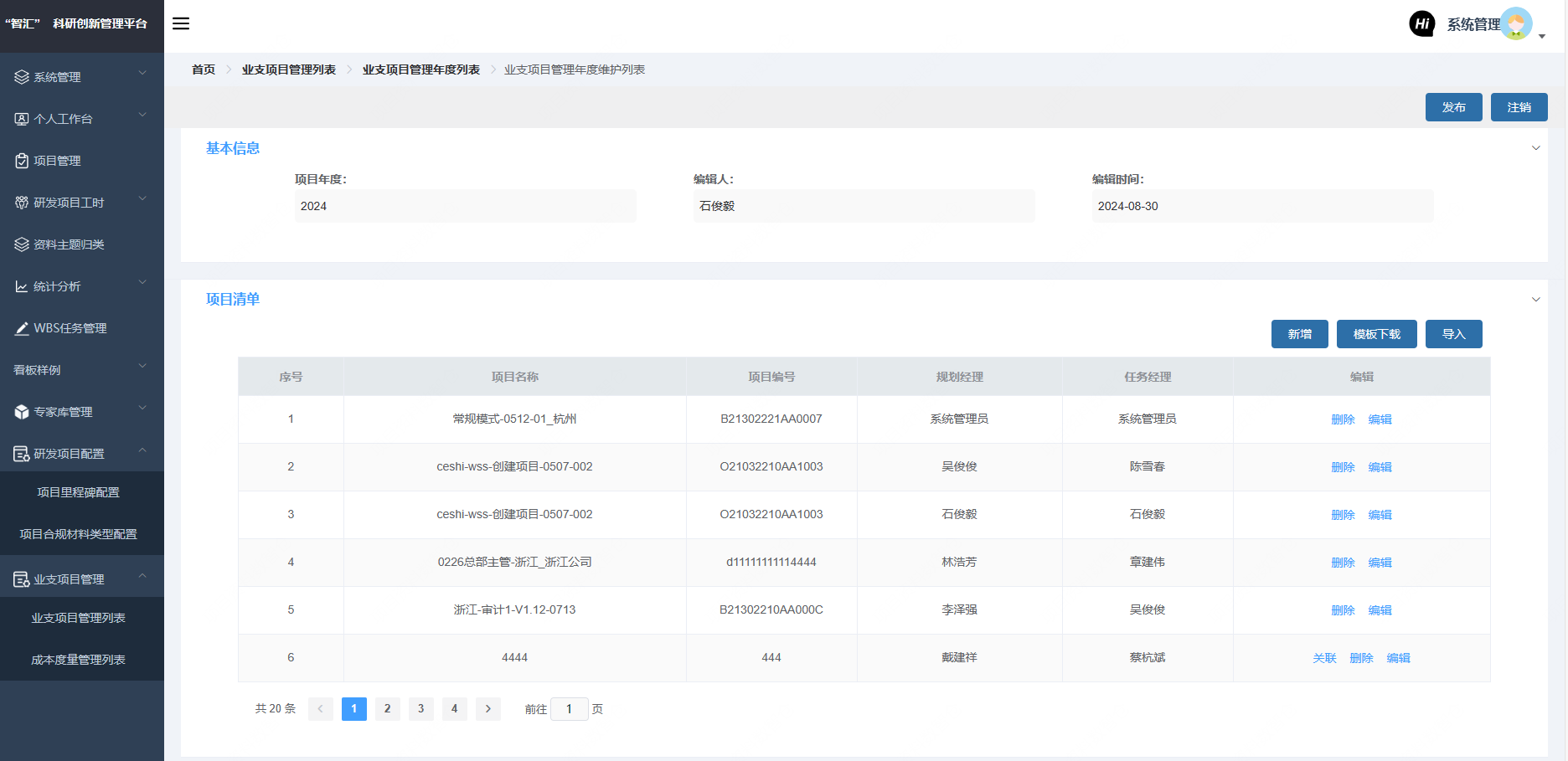Click the page jump number input field
Screen dimensions: 1568x761
tap(569, 709)
